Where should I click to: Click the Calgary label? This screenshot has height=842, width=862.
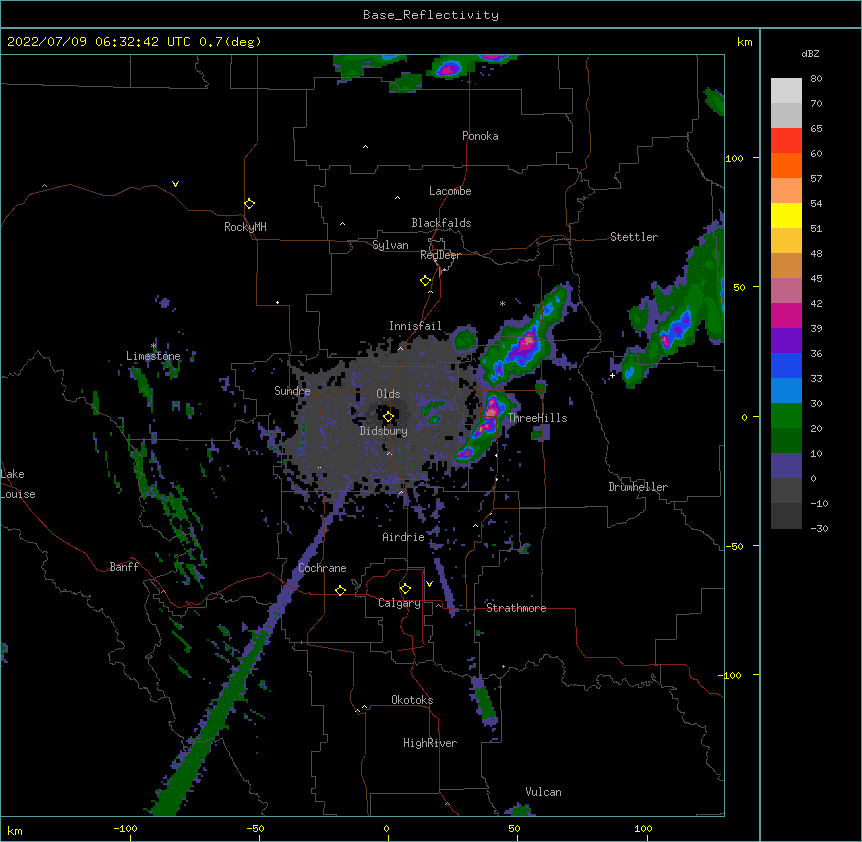(x=399, y=603)
